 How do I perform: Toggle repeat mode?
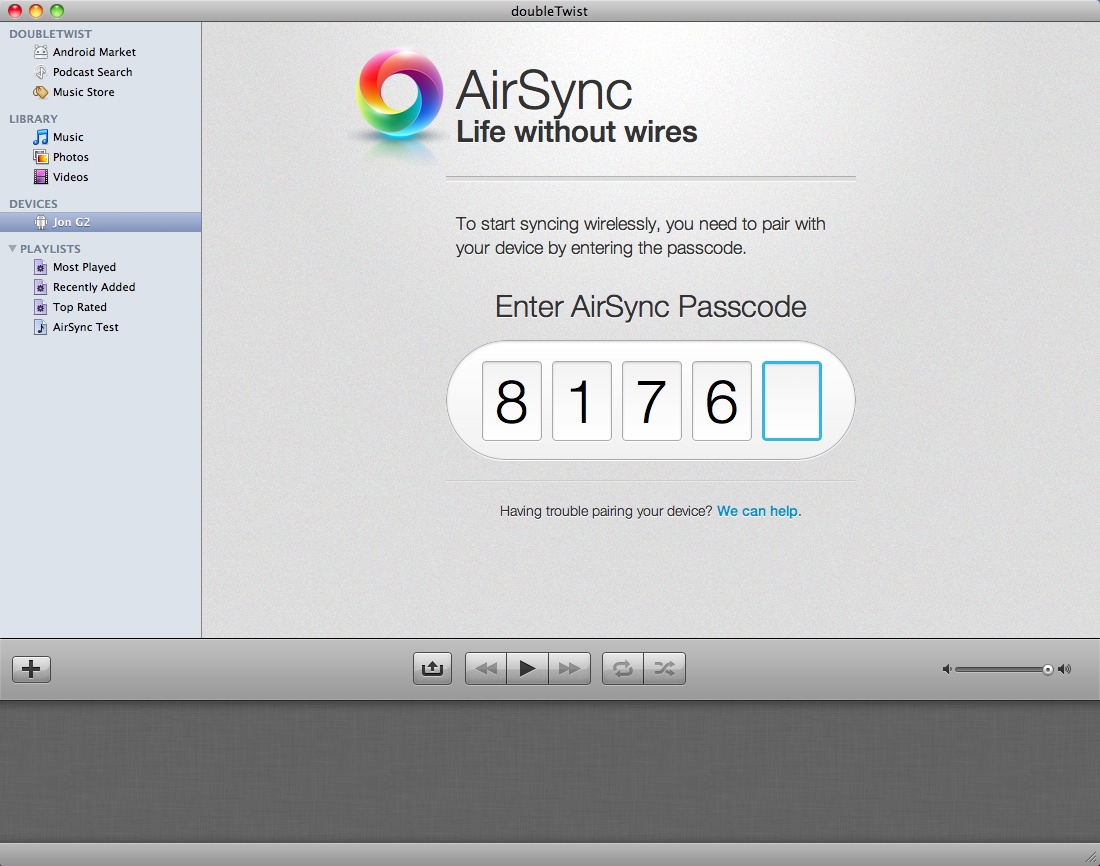click(622, 668)
